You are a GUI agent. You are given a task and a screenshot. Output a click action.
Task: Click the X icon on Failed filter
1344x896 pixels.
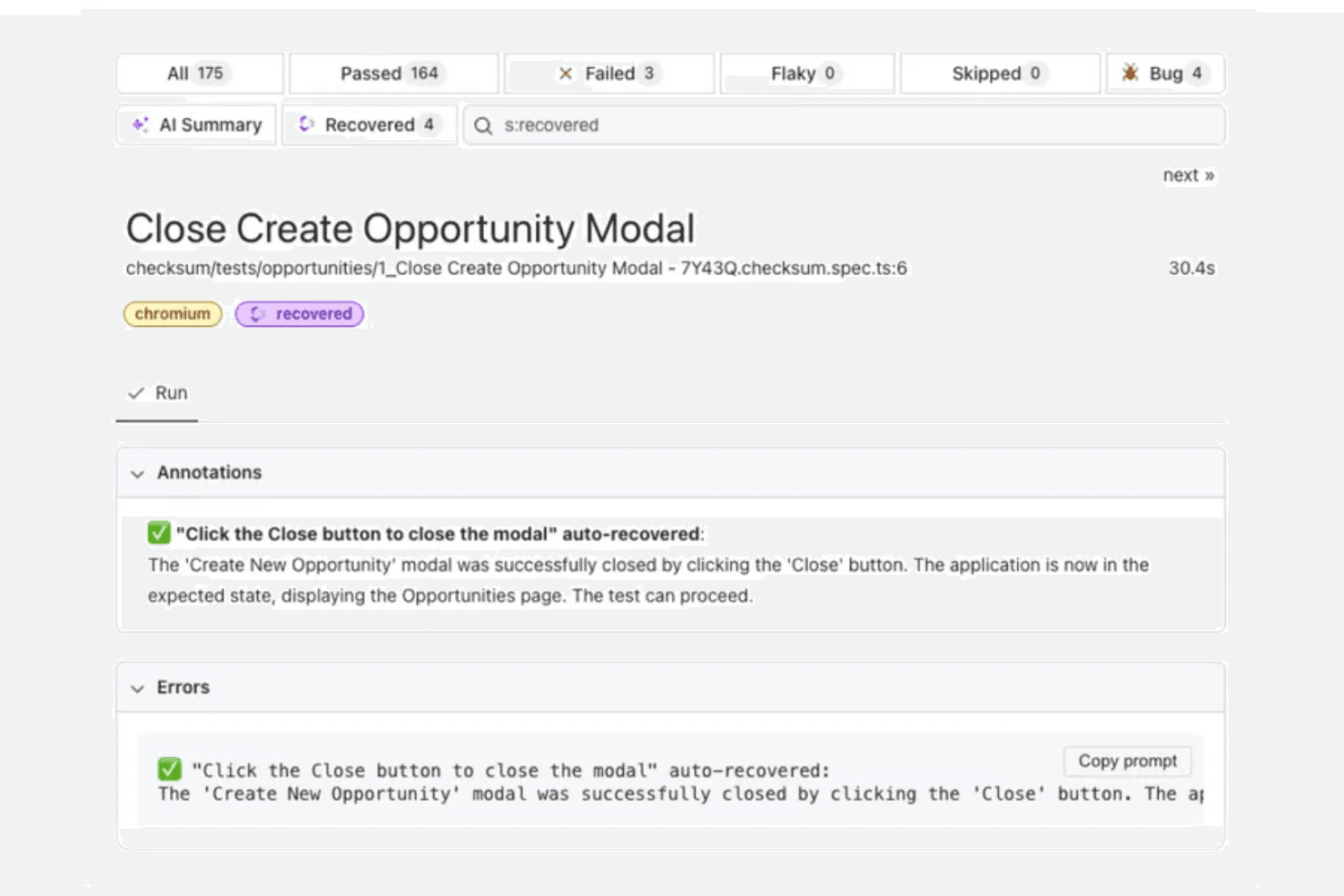click(x=565, y=74)
